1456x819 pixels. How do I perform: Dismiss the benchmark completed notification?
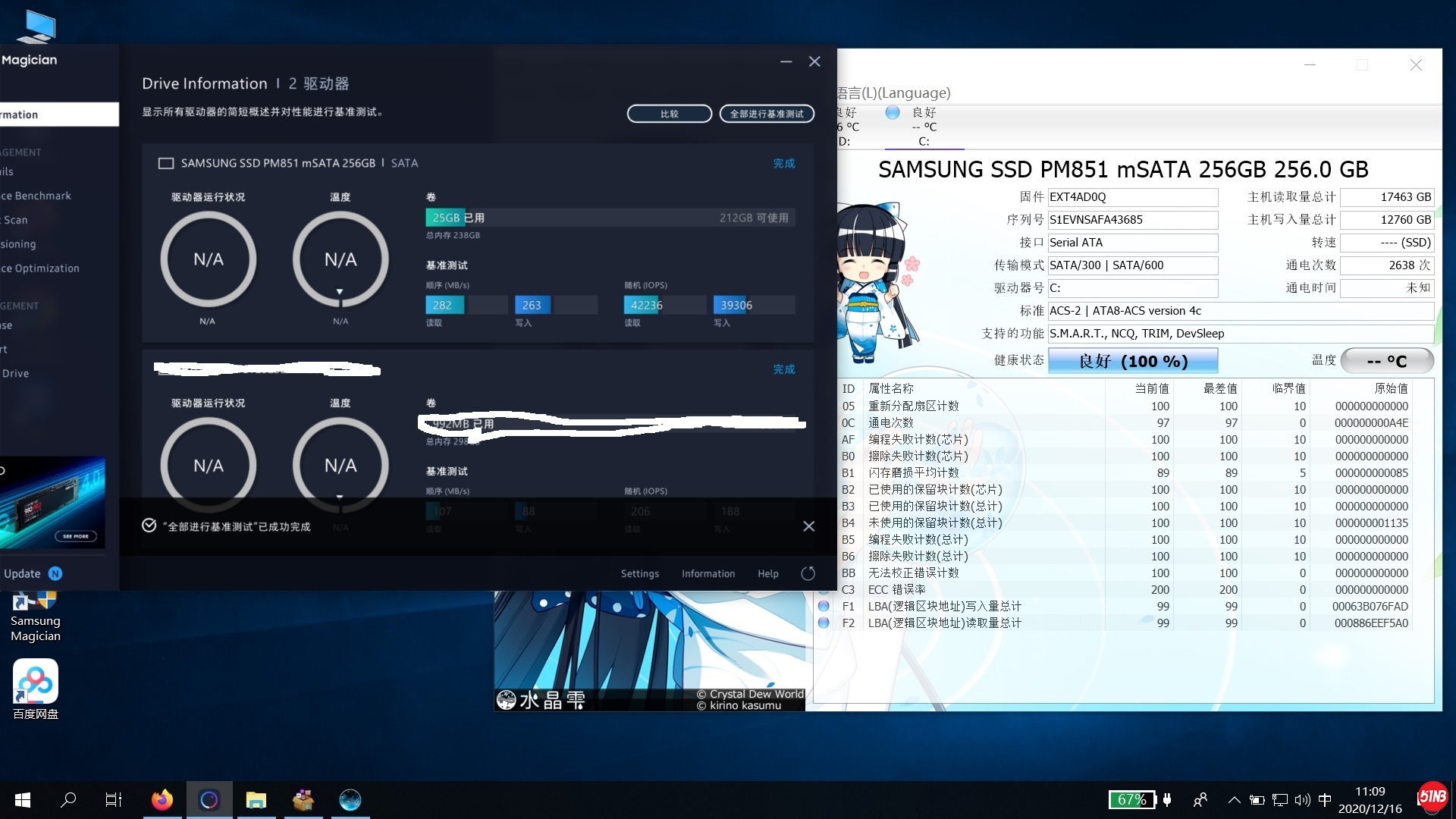click(809, 526)
